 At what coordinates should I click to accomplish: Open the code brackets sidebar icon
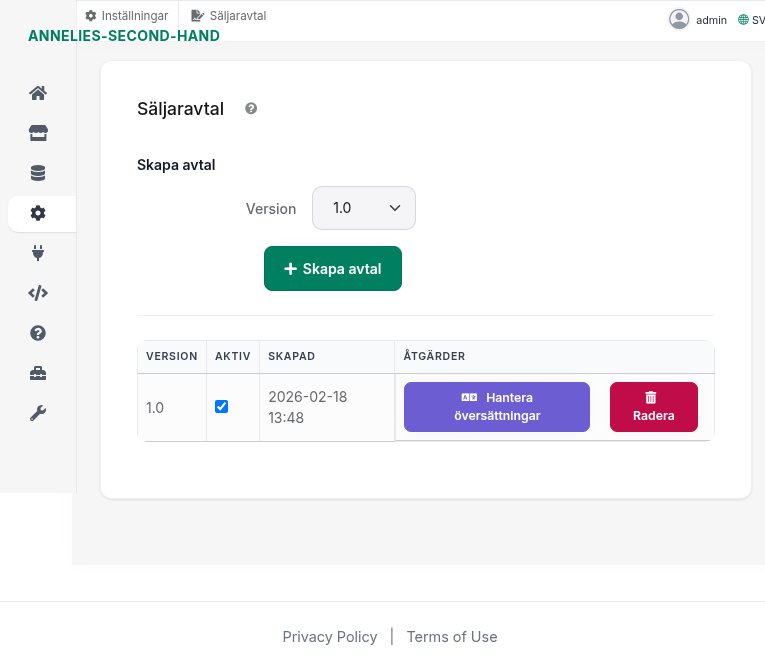pyautogui.click(x=38, y=293)
